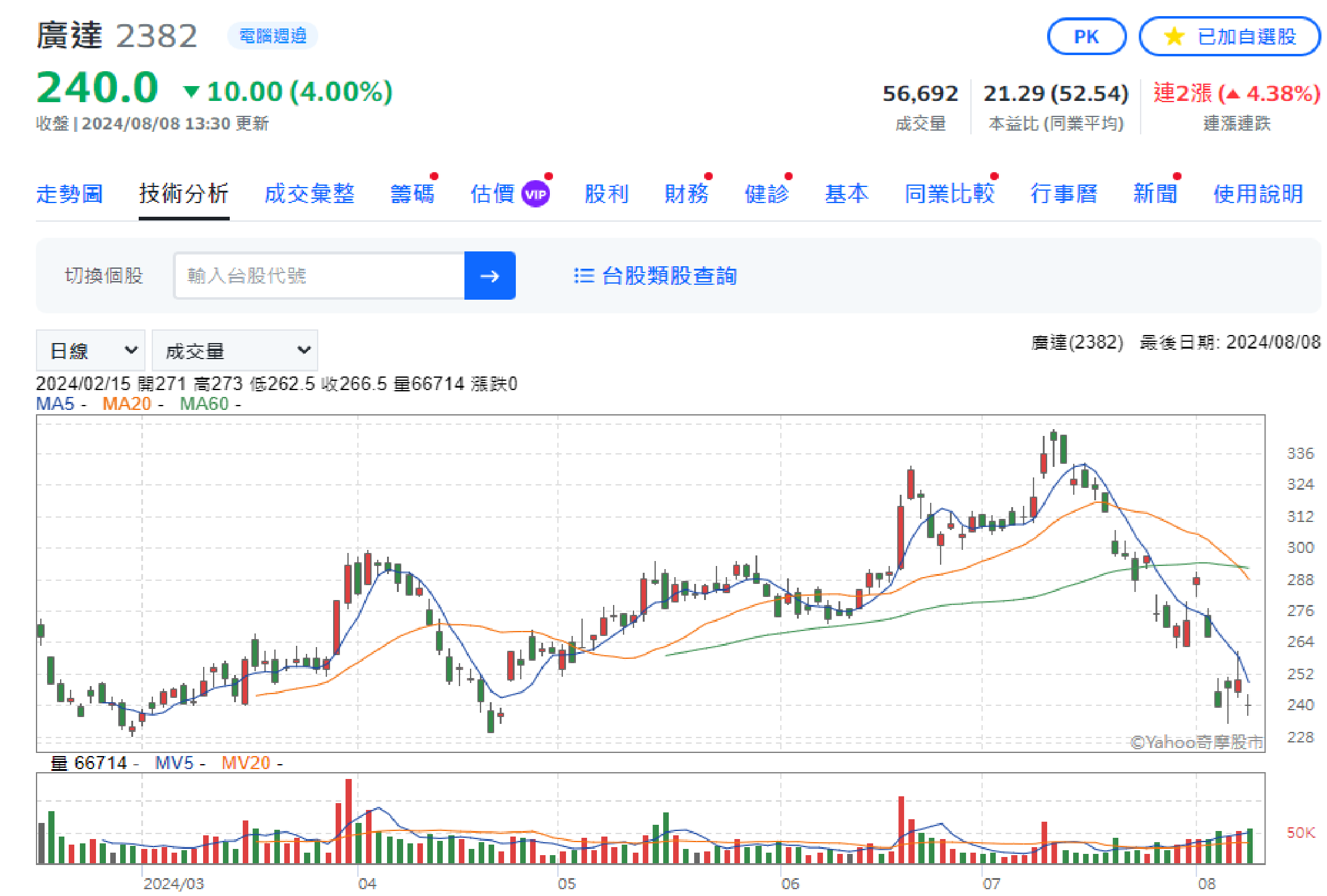
Task: Click the list icon beside 台股類股查詢
Action: pos(583,276)
